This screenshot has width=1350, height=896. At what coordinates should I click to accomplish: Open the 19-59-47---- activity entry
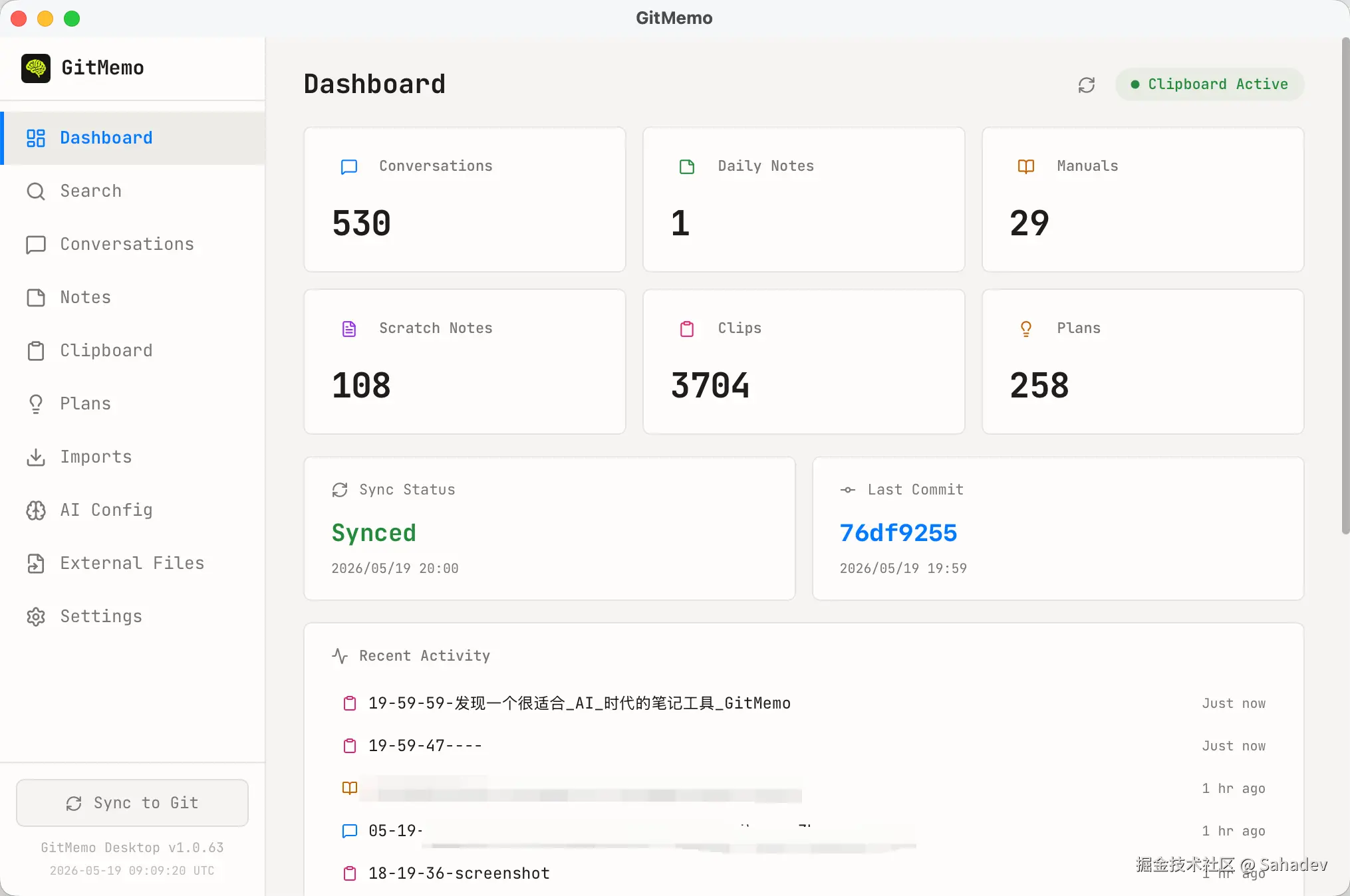tap(804, 746)
